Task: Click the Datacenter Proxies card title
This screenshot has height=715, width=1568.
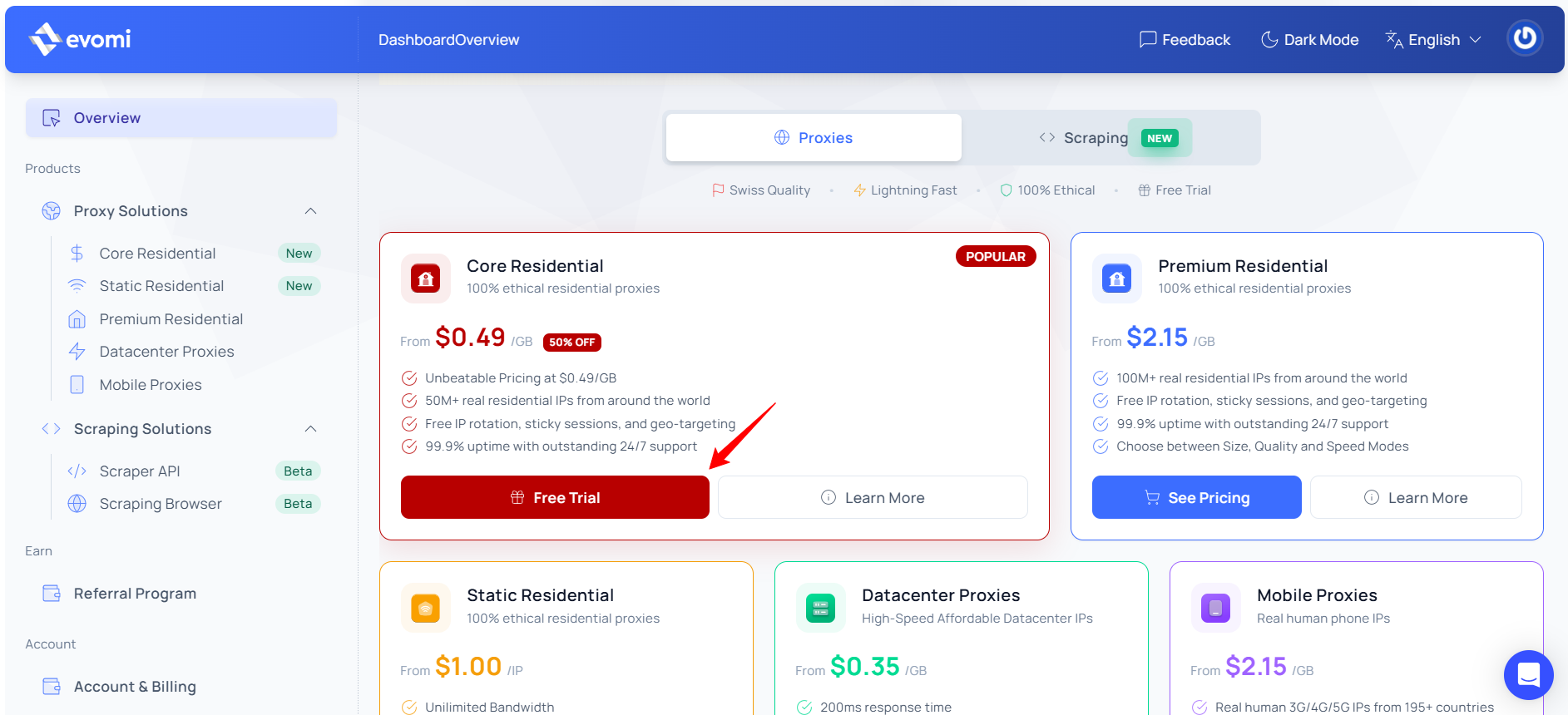Action: [941, 595]
